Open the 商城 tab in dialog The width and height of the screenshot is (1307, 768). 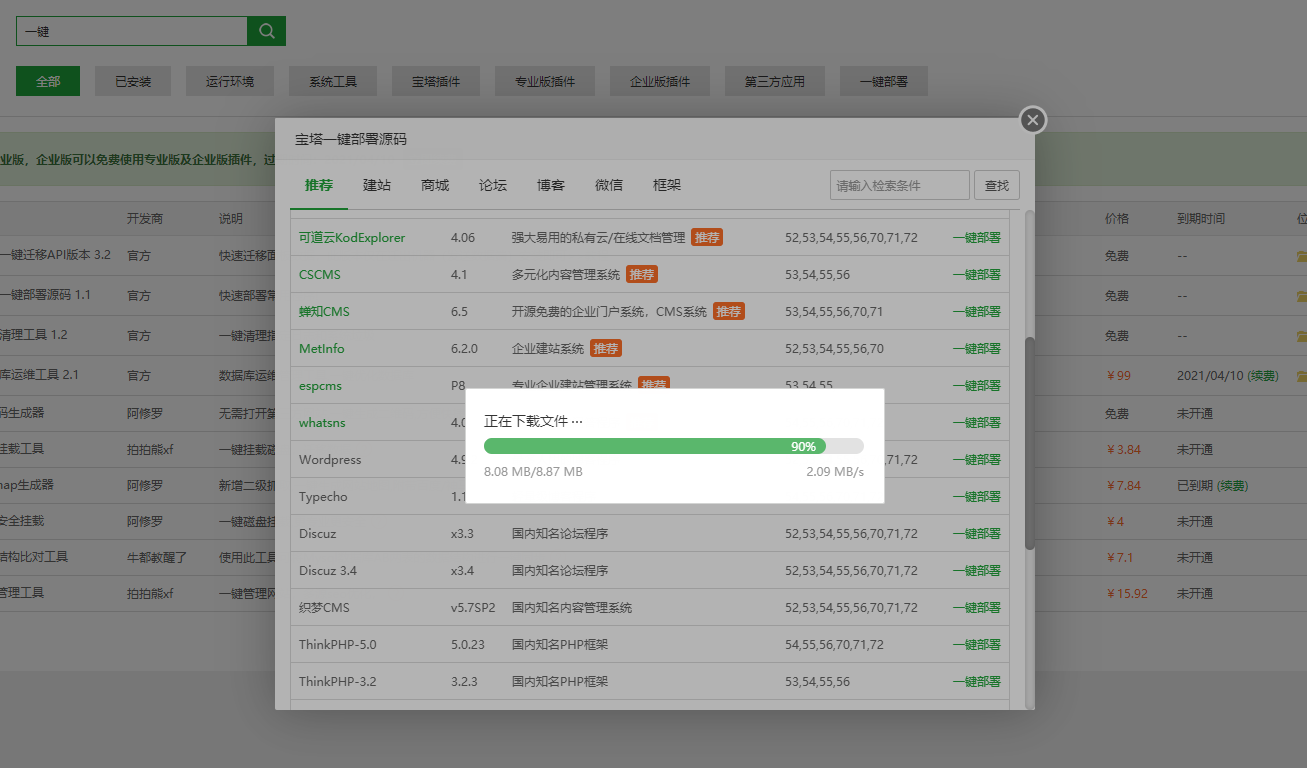click(435, 185)
